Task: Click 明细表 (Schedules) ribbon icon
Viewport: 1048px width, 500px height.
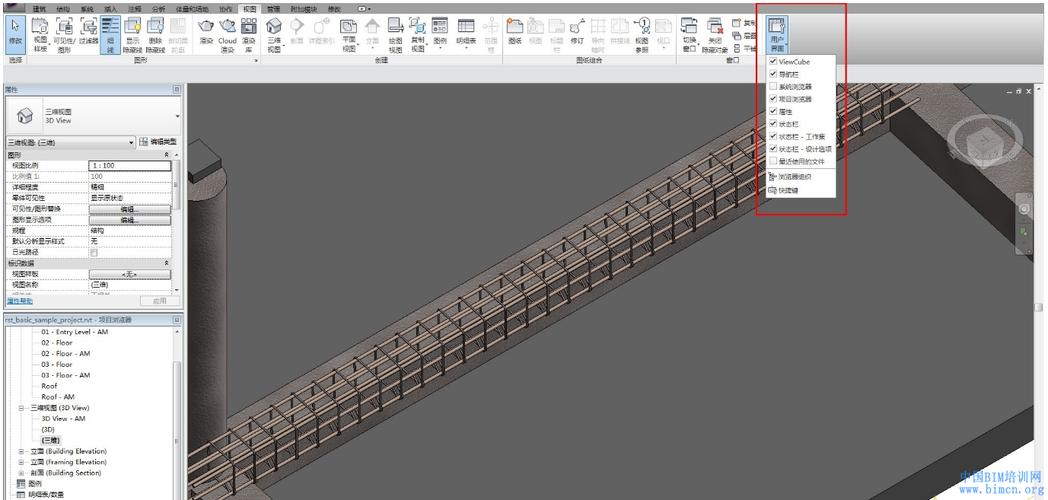Action: tap(466, 33)
